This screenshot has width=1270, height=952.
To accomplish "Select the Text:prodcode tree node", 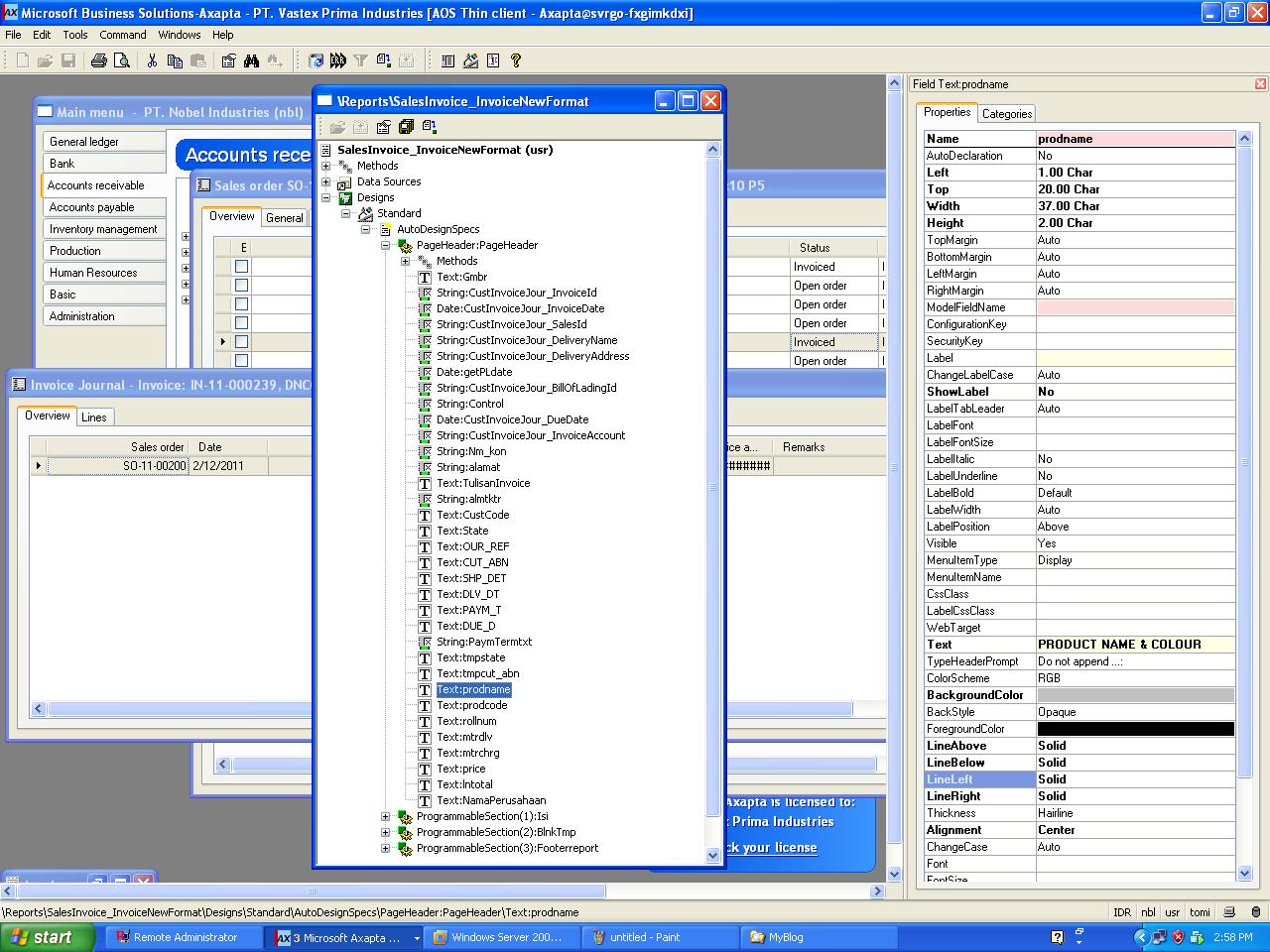I will 471,705.
